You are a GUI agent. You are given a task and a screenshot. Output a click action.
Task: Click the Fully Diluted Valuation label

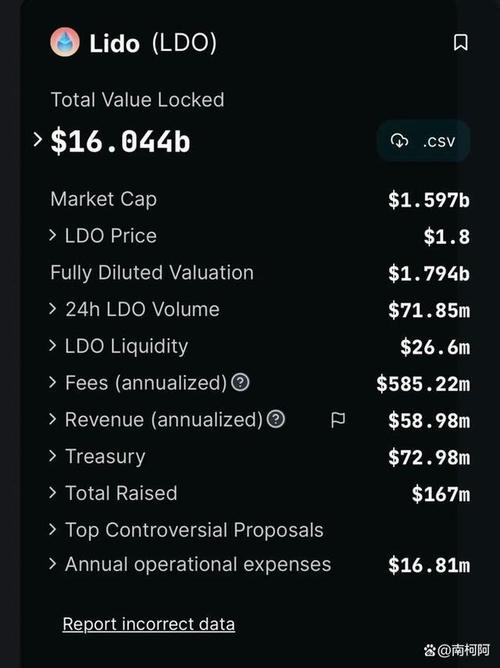152,273
